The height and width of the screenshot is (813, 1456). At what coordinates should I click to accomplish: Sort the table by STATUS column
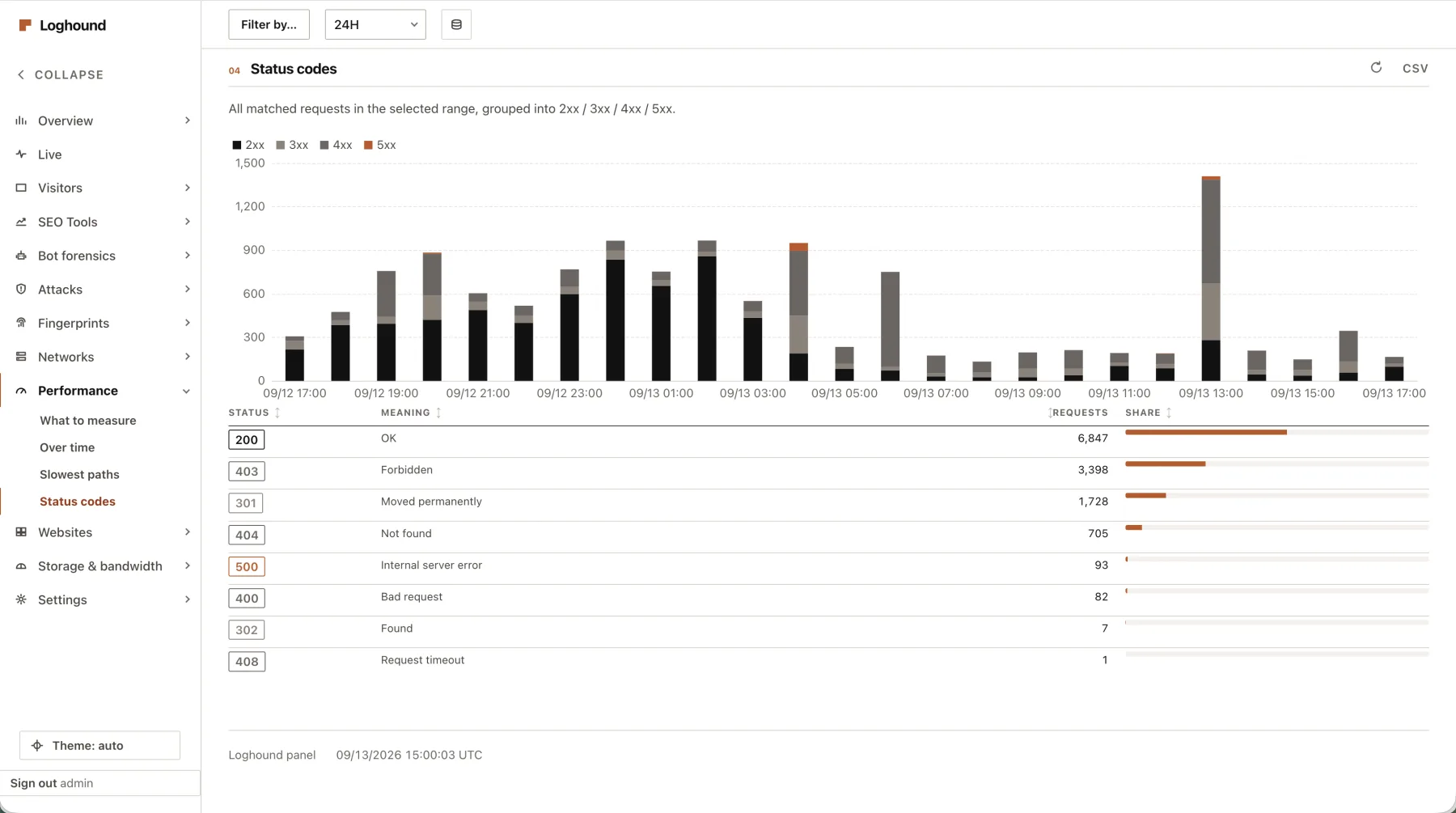coord(254,413)
